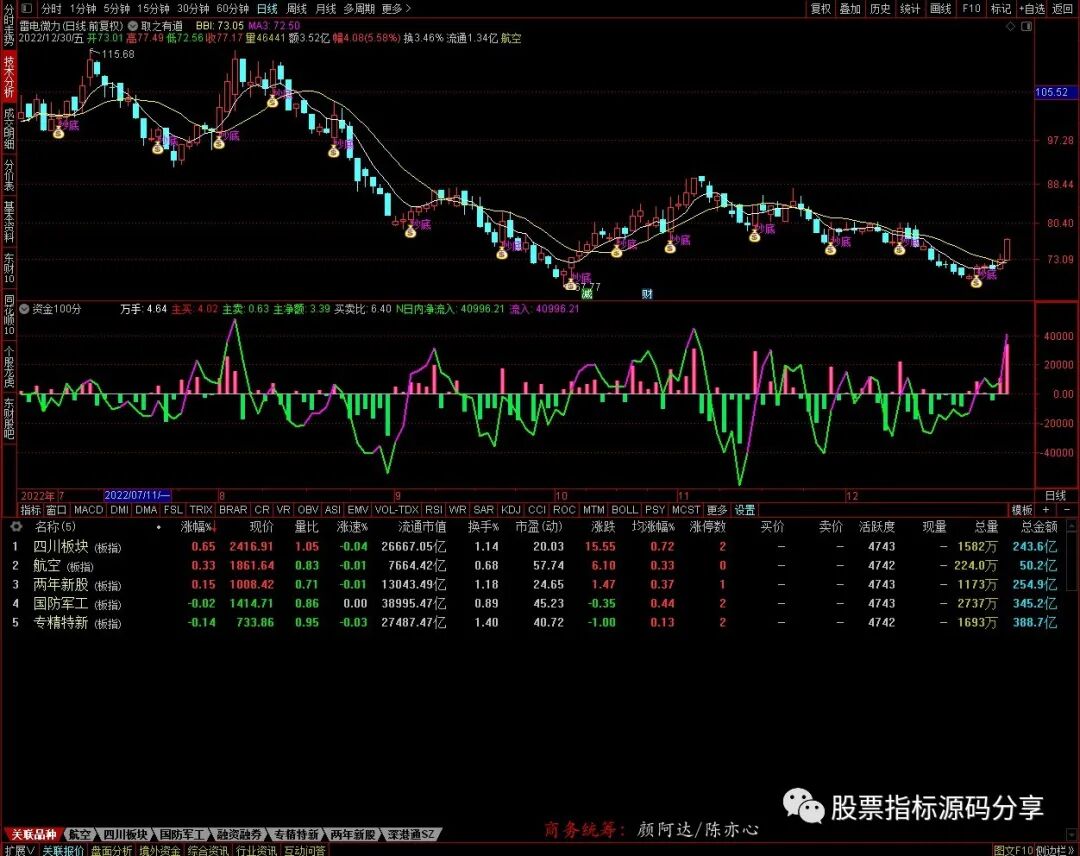Viewport: 1080px width, 856px height.
Task: Select the OBV indicator
Action: 307,510
